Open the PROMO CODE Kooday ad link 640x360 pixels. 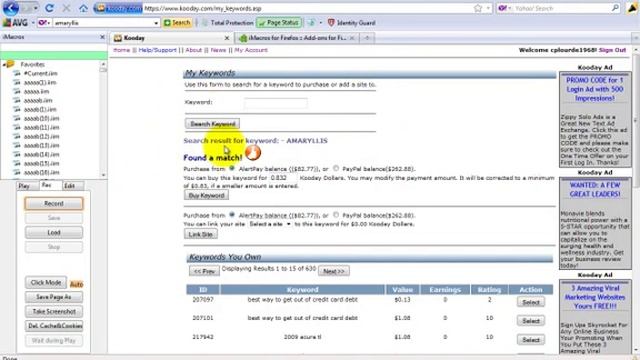[594, 89]
